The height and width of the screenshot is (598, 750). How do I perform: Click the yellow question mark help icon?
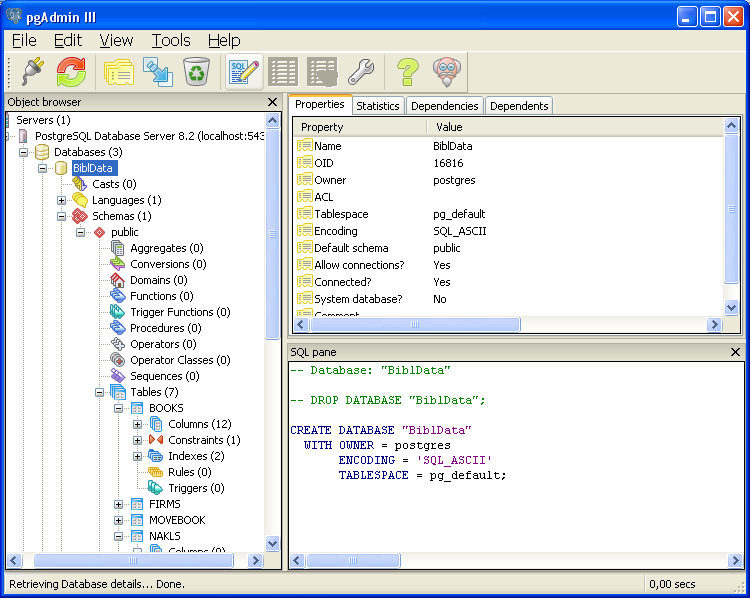click(x=408, y=72)
